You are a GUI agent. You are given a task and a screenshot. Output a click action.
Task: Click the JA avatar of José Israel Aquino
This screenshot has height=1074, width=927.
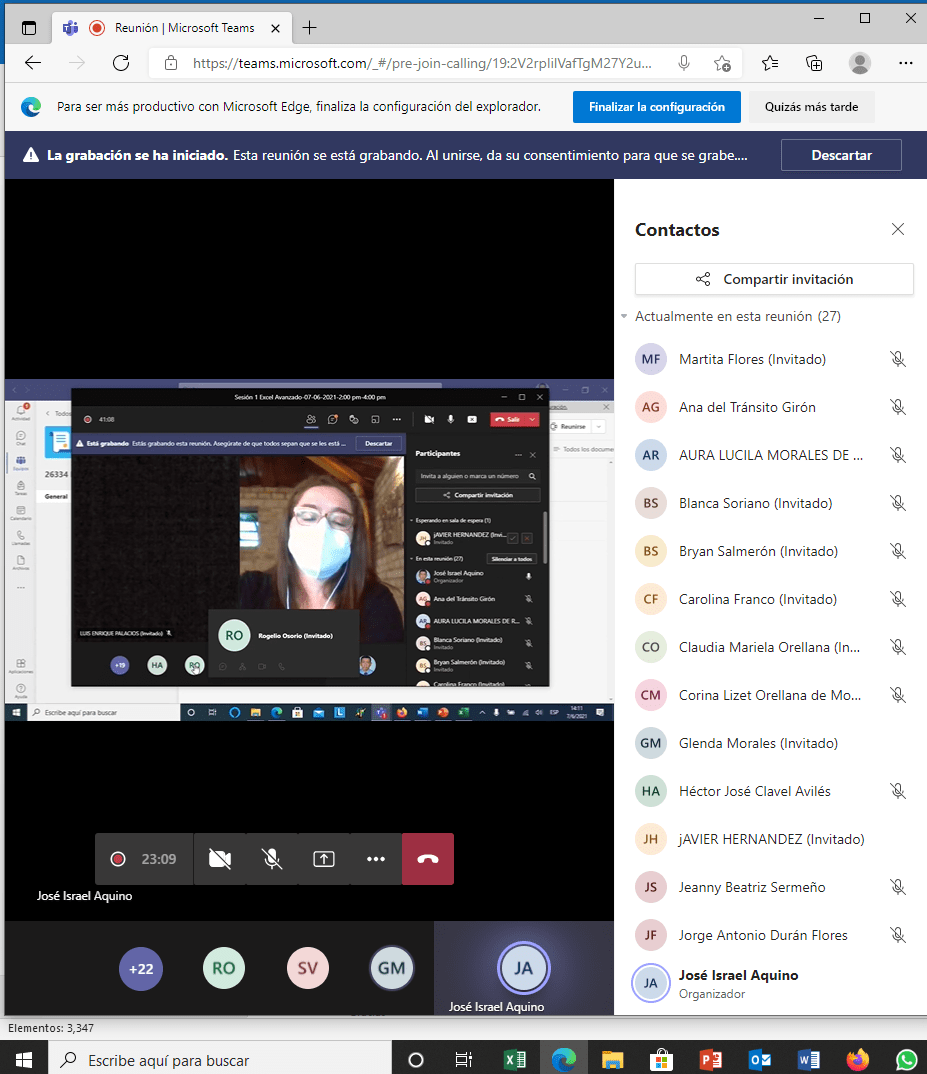[523, 968]
